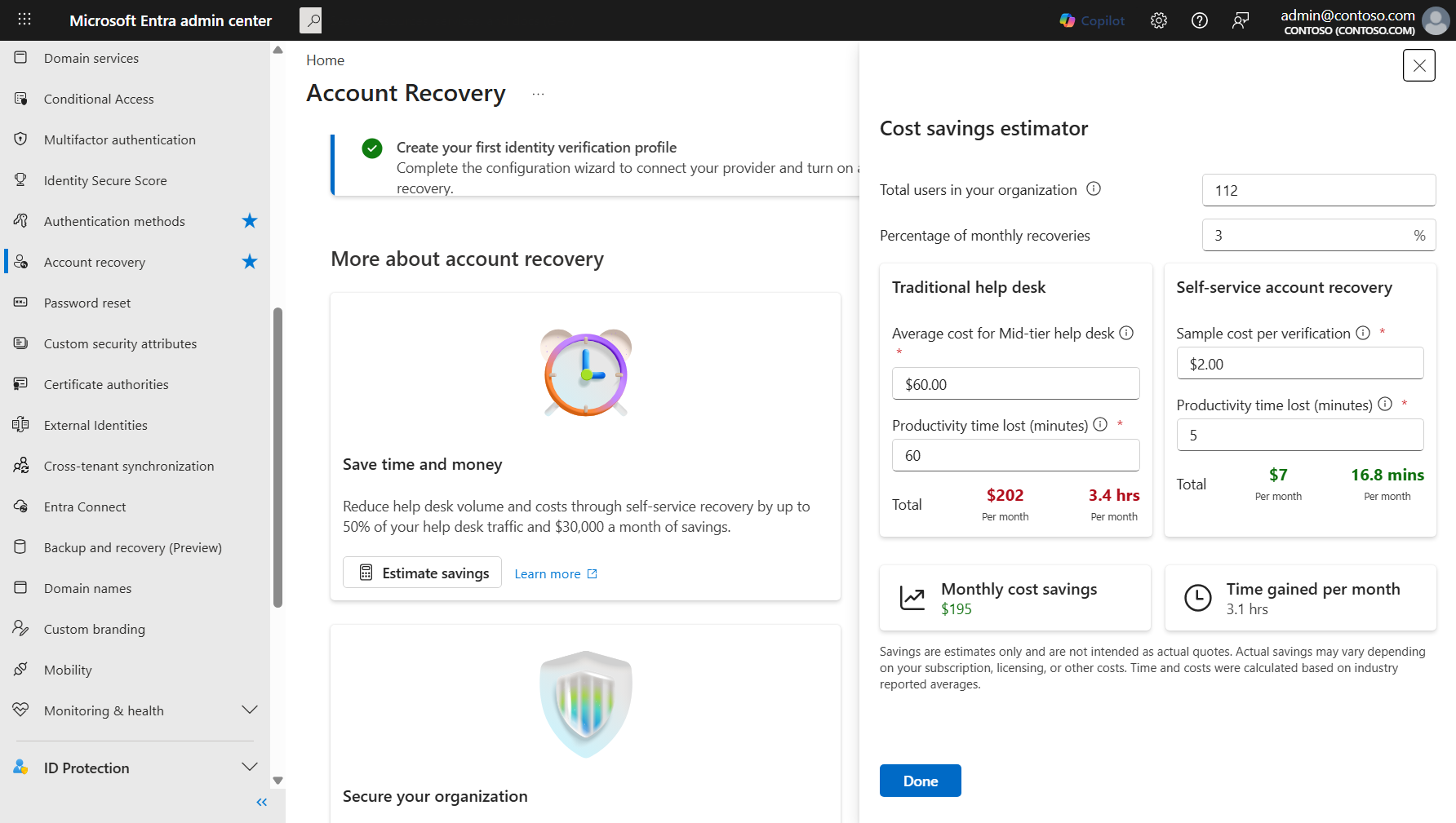Open Password reset from the navigation

pyautogui.click(x=87, y=303)
